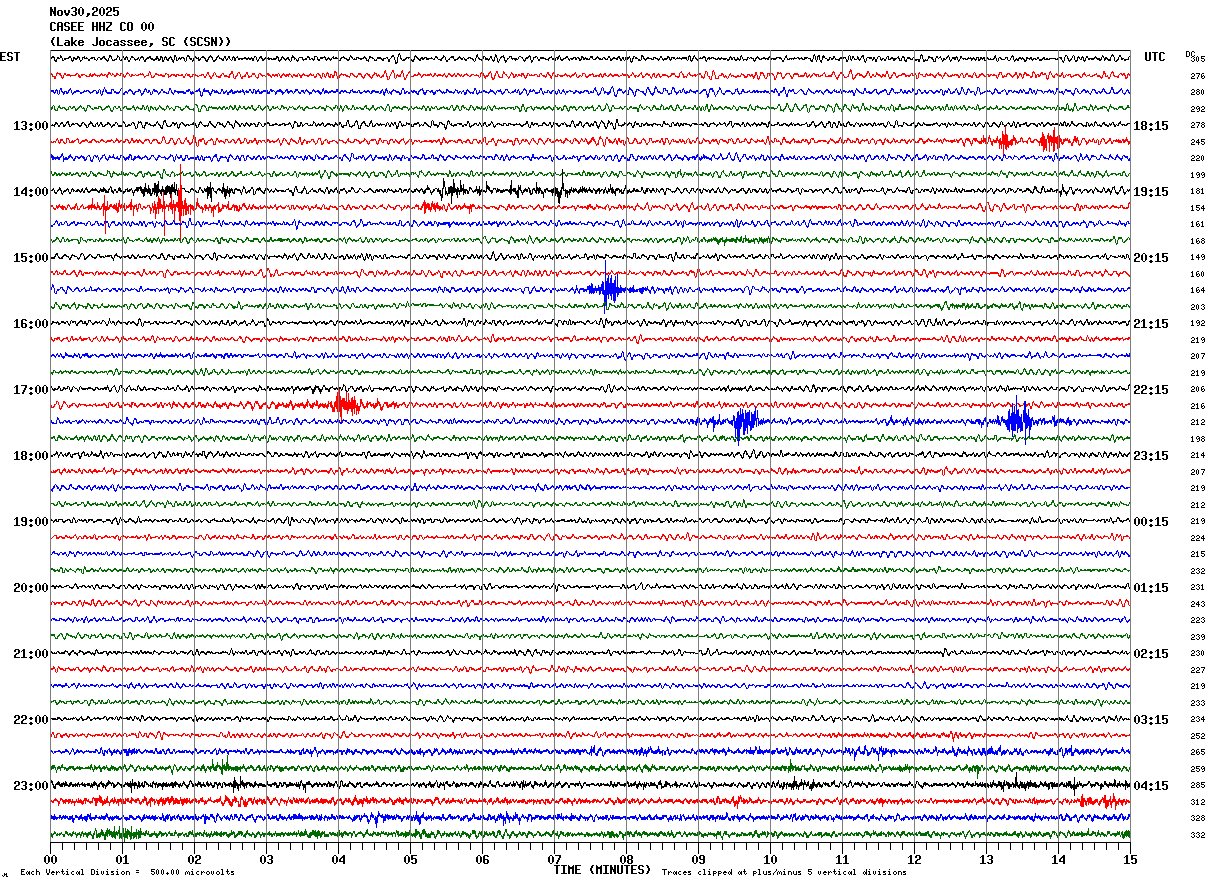
Task: Click minute 03 on the time axis
Action: pyautogui.click(x=266, y=859)
